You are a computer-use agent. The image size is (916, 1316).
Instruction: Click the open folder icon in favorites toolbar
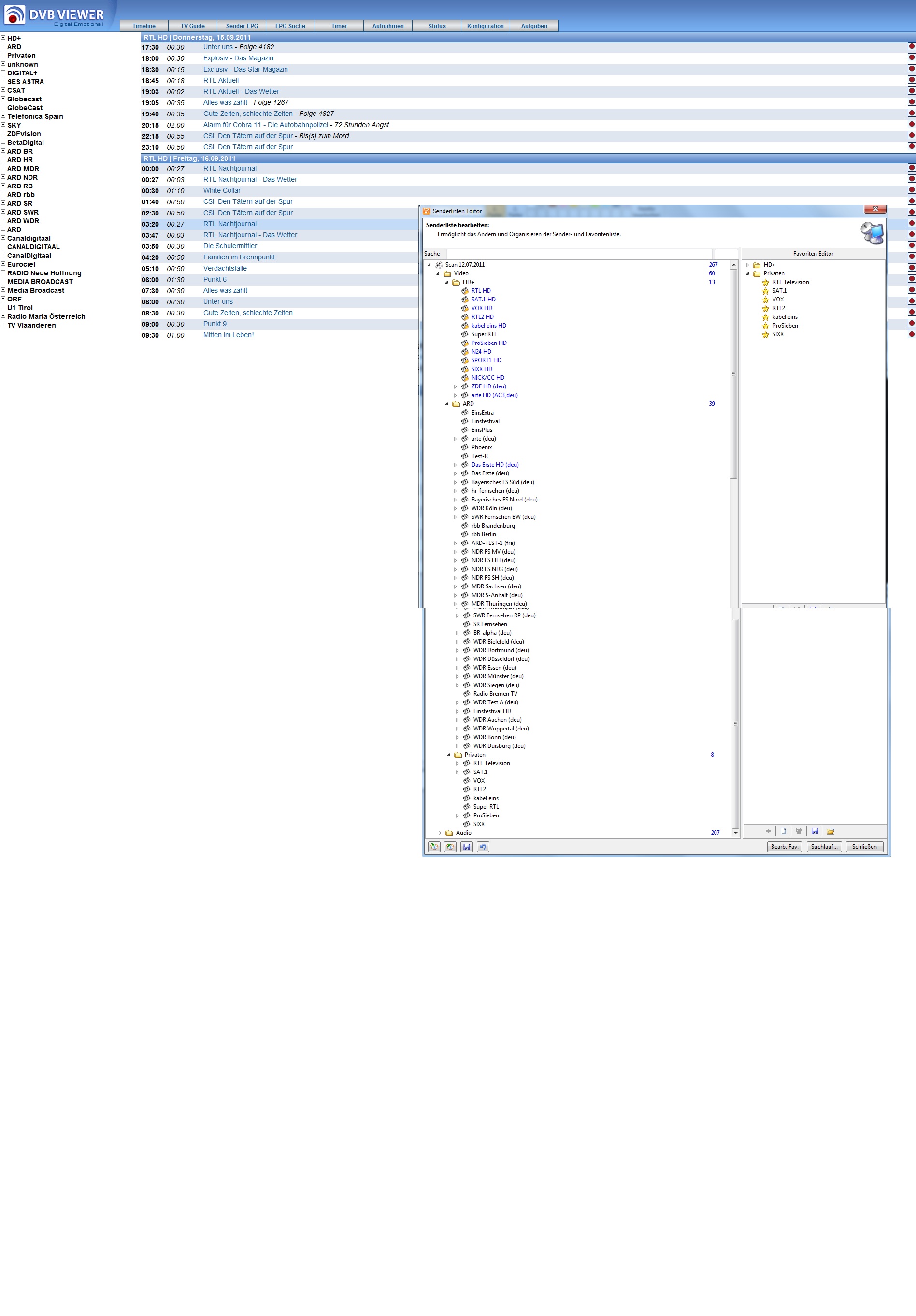(x=830, y=831)
